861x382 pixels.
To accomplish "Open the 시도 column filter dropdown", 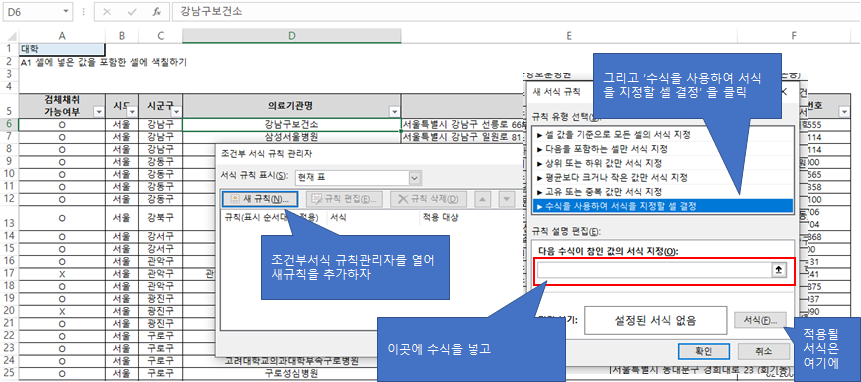I will pyautogui.click(x=132, y=112).
